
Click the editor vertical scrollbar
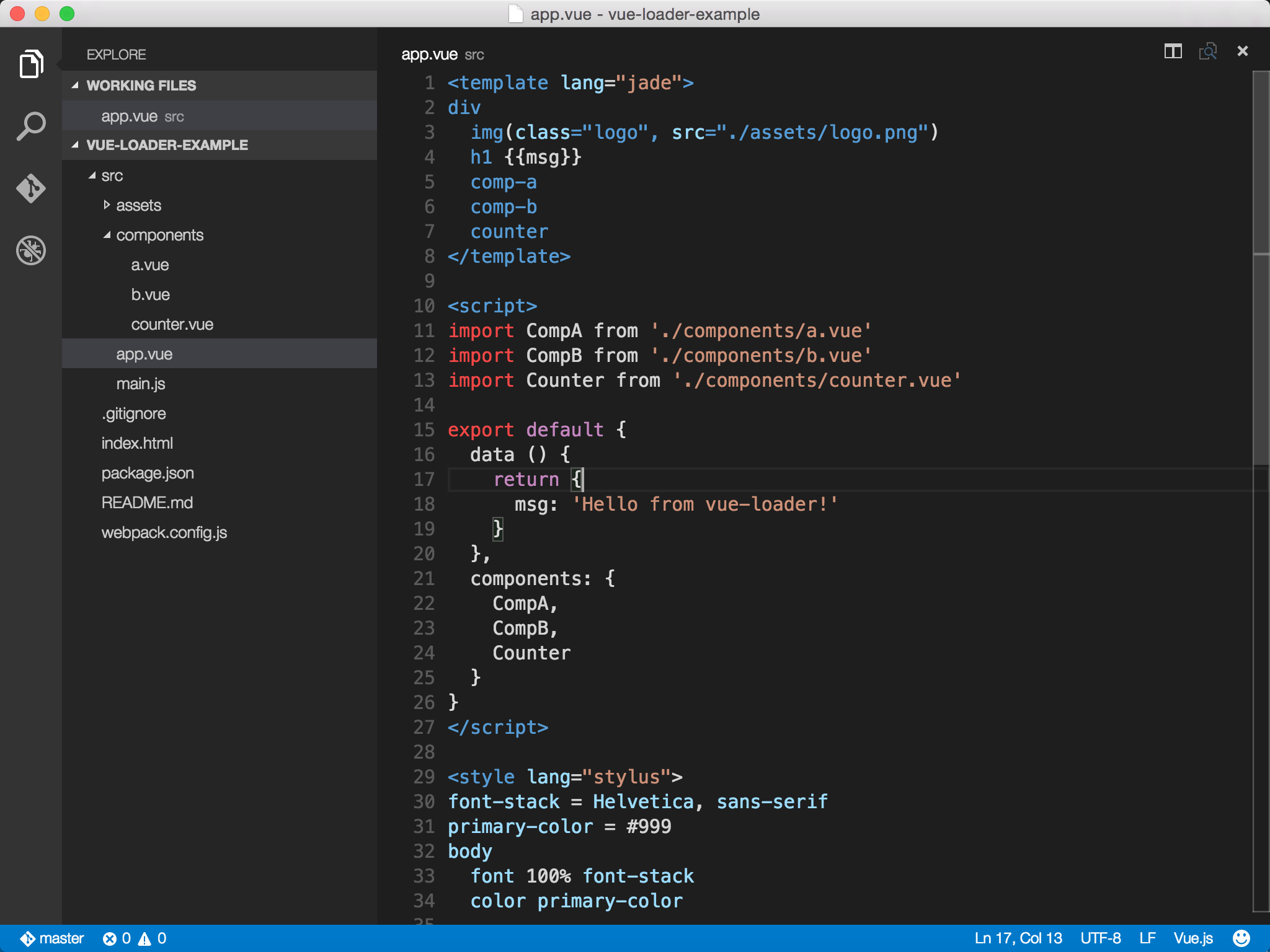(1261, 372)
